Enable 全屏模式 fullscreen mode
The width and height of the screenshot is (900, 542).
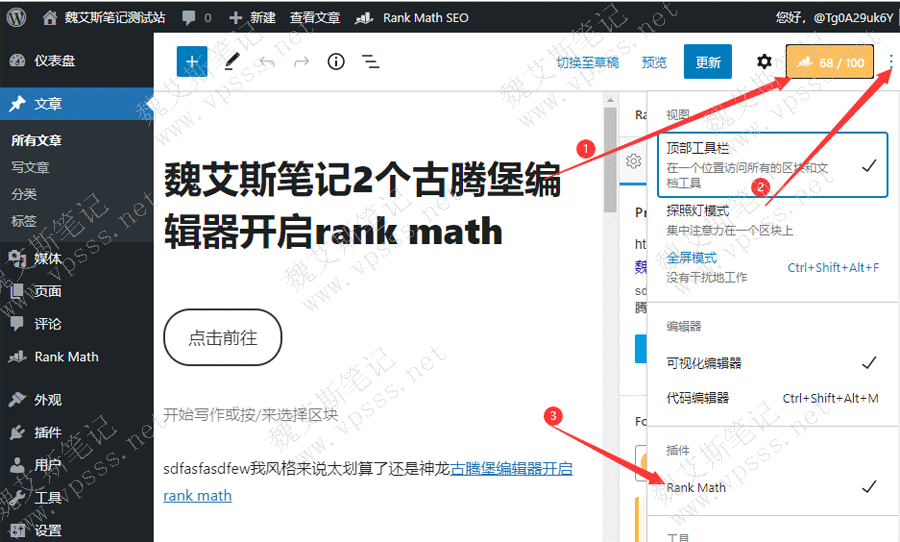773,268
